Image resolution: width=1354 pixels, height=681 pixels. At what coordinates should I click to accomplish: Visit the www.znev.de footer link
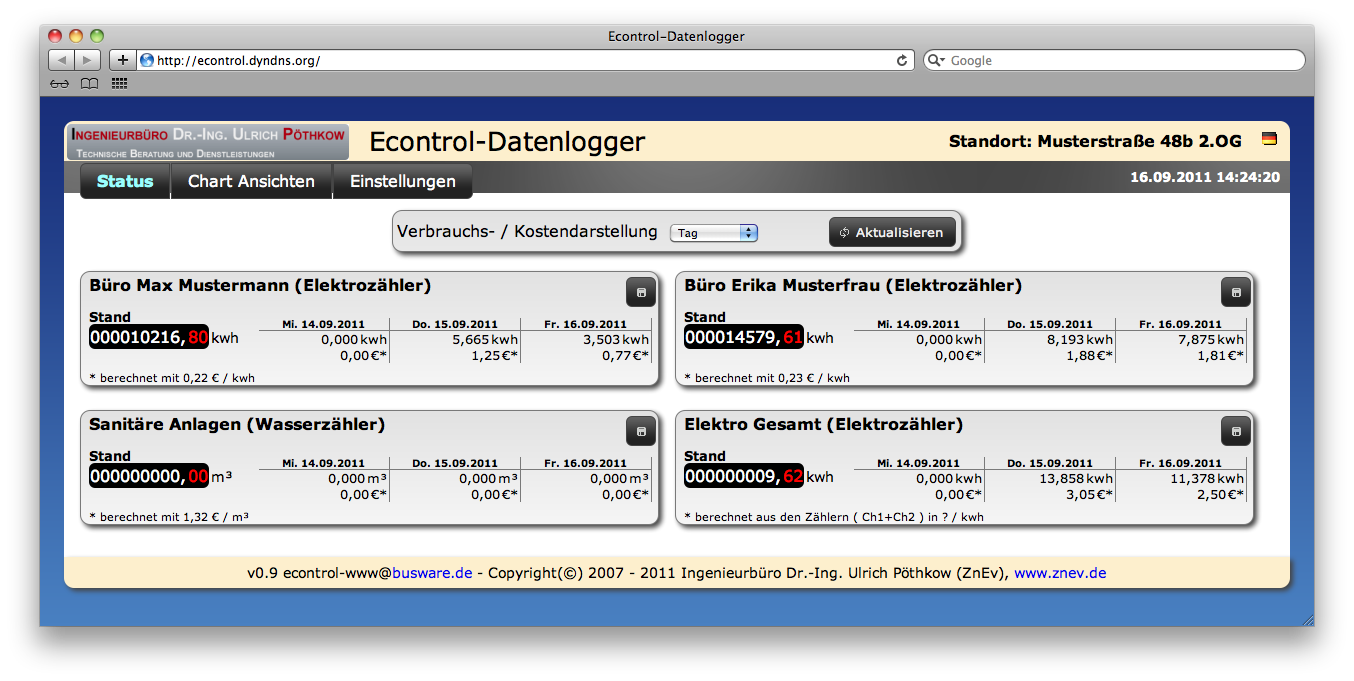(1060, 573)
